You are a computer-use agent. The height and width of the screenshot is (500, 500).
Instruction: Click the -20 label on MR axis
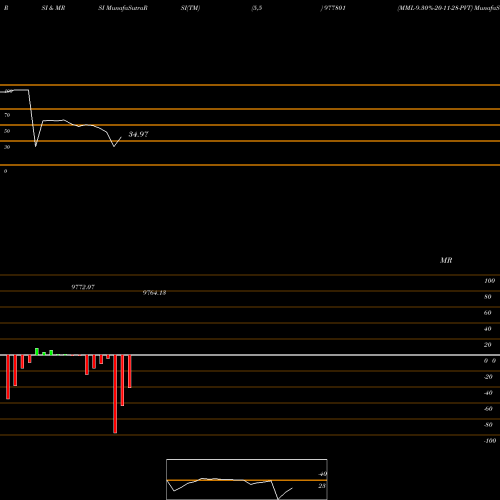click(488, 377)
